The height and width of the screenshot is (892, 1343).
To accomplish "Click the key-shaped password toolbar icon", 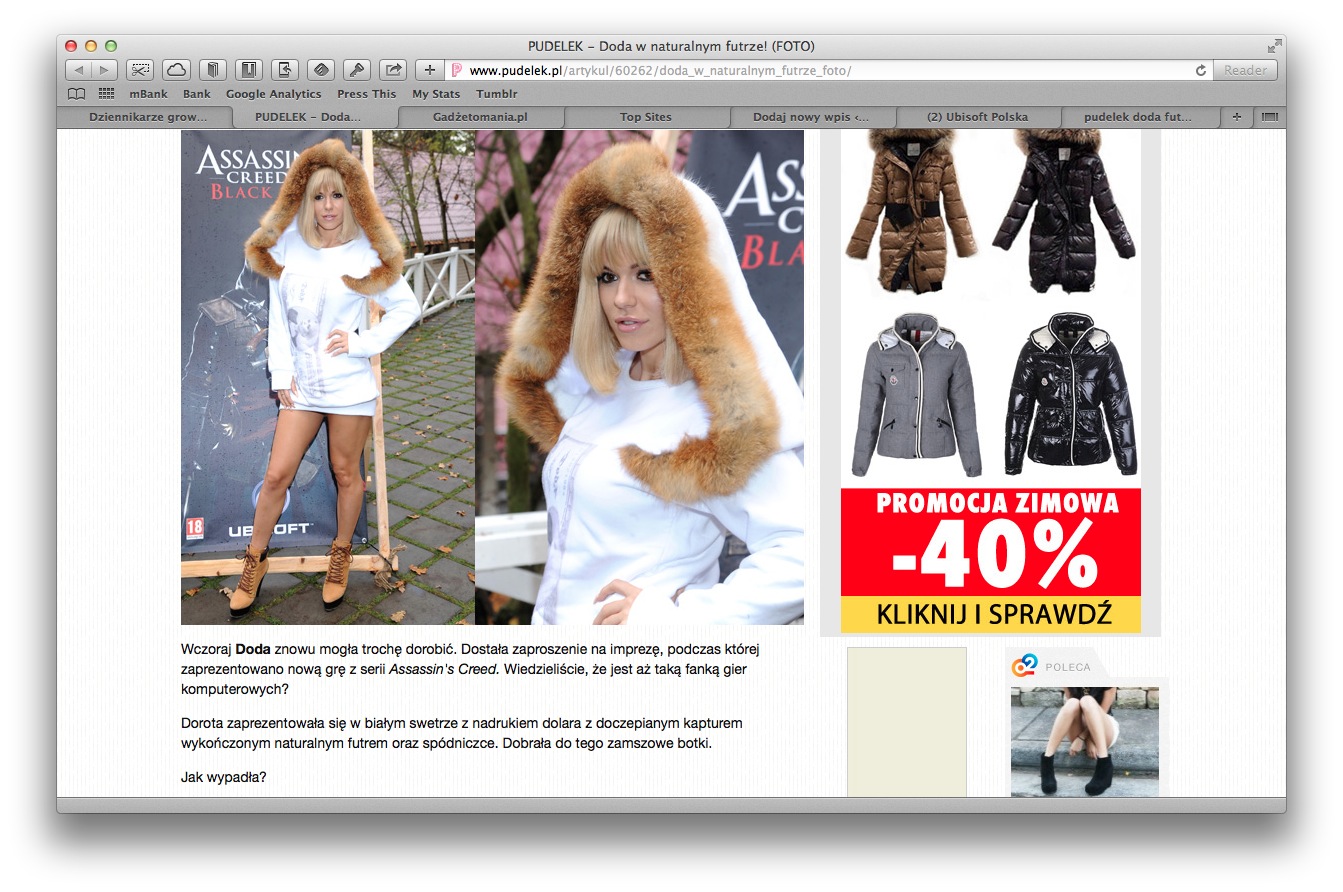I will pos(357,70).
